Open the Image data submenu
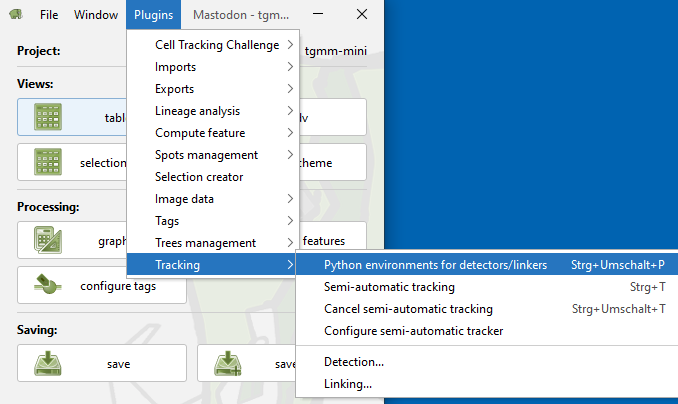 pyautogui.click(x=213, y=199)
